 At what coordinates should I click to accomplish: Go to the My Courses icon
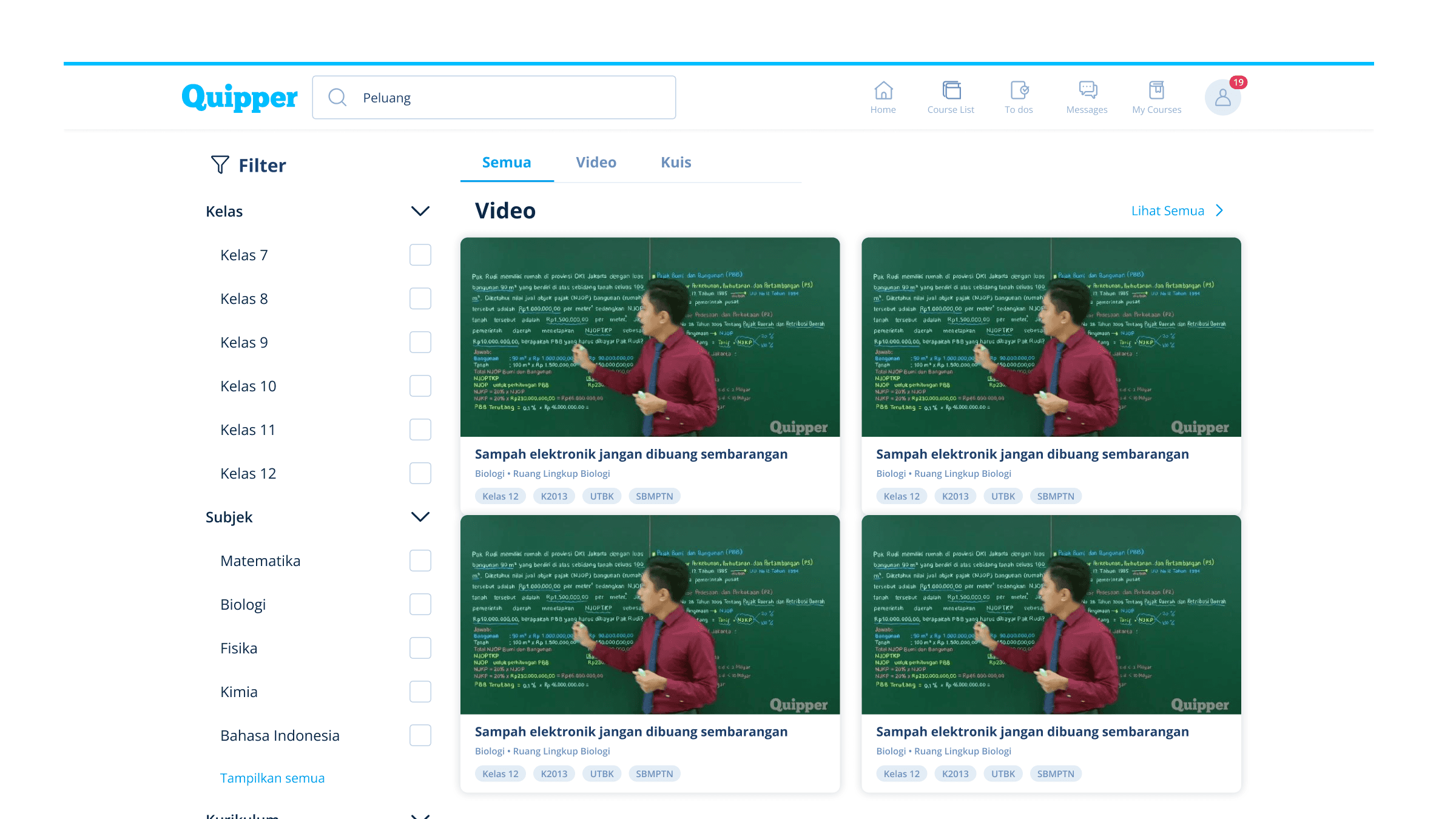coord(1156,90)
